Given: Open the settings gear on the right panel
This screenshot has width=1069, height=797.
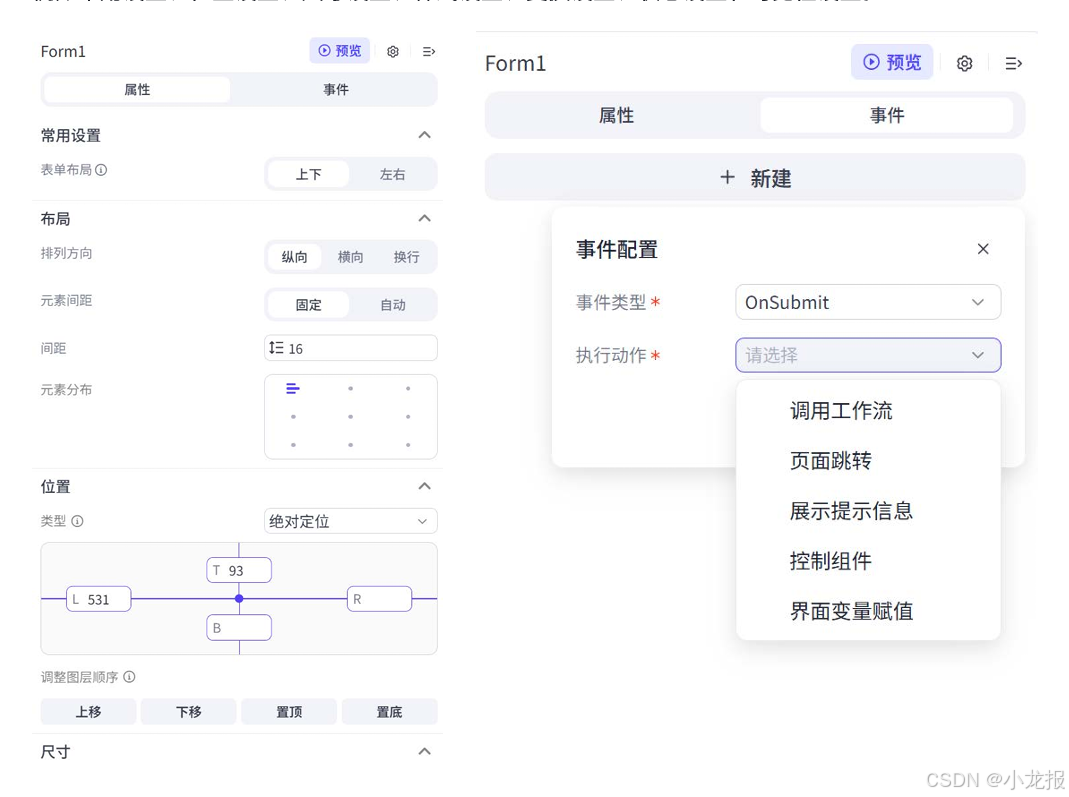Looking at the screenshot, I should (963, 63).
